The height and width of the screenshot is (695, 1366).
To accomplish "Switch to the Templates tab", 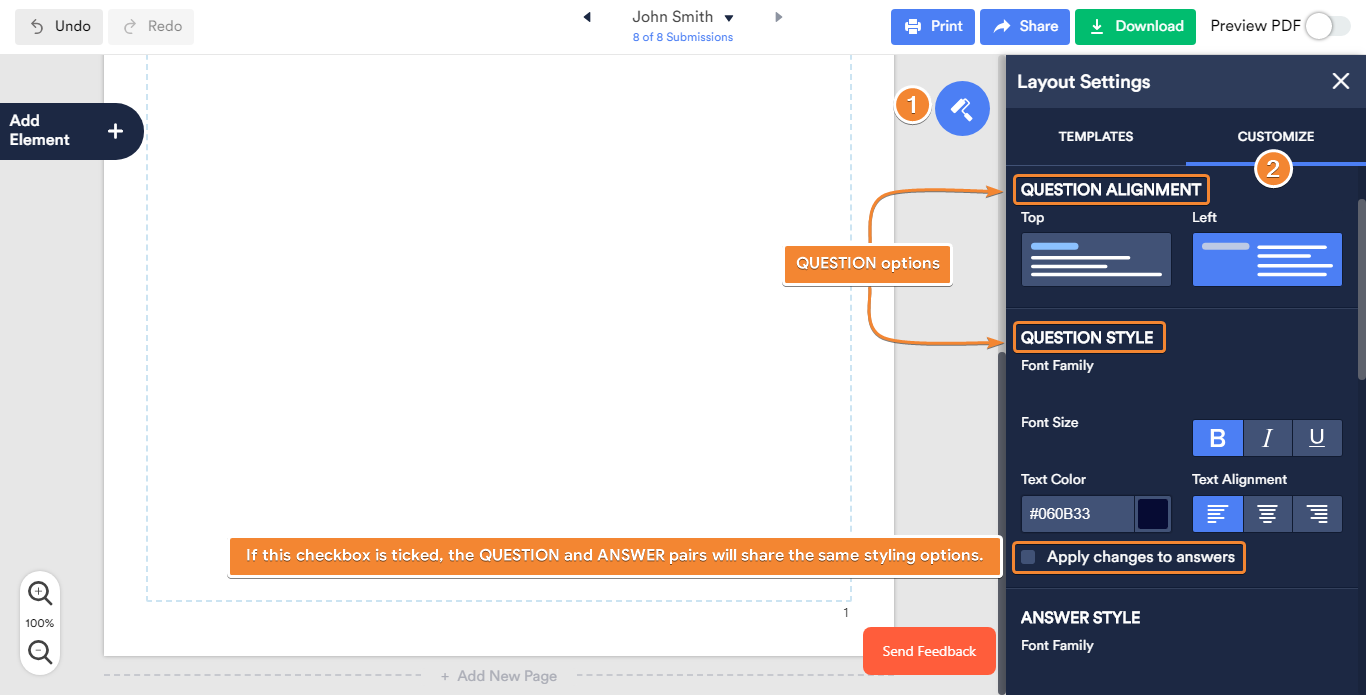I will point(1095,137).
